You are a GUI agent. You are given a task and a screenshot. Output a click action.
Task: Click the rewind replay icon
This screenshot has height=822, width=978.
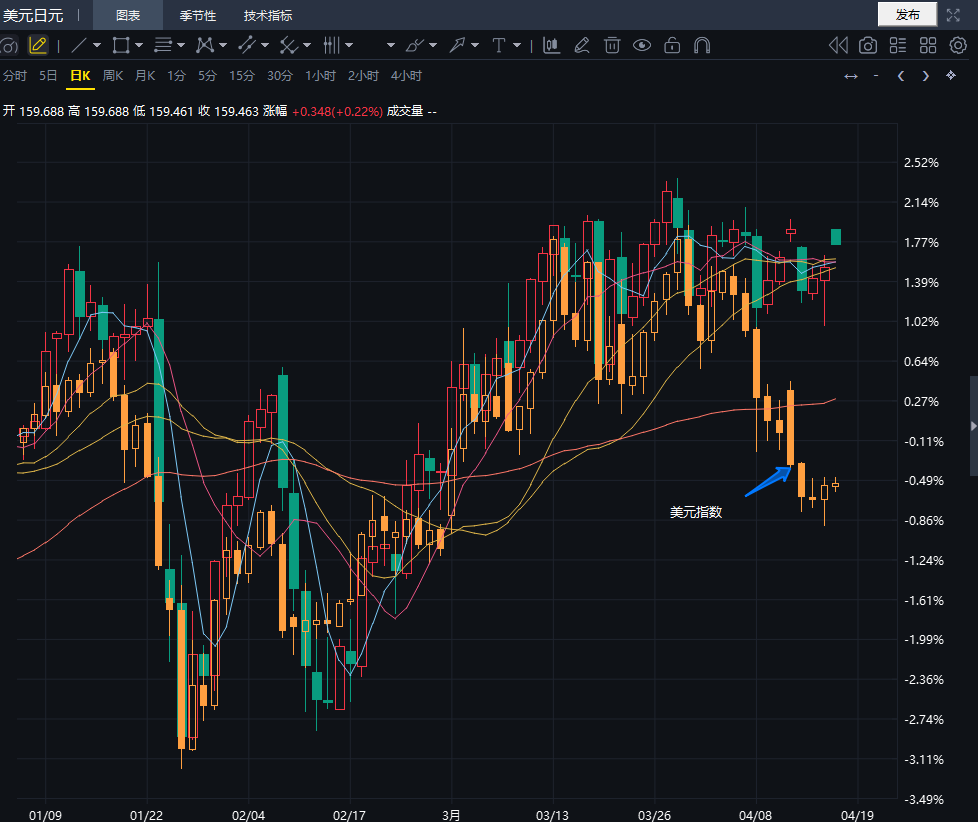point(838,45)
